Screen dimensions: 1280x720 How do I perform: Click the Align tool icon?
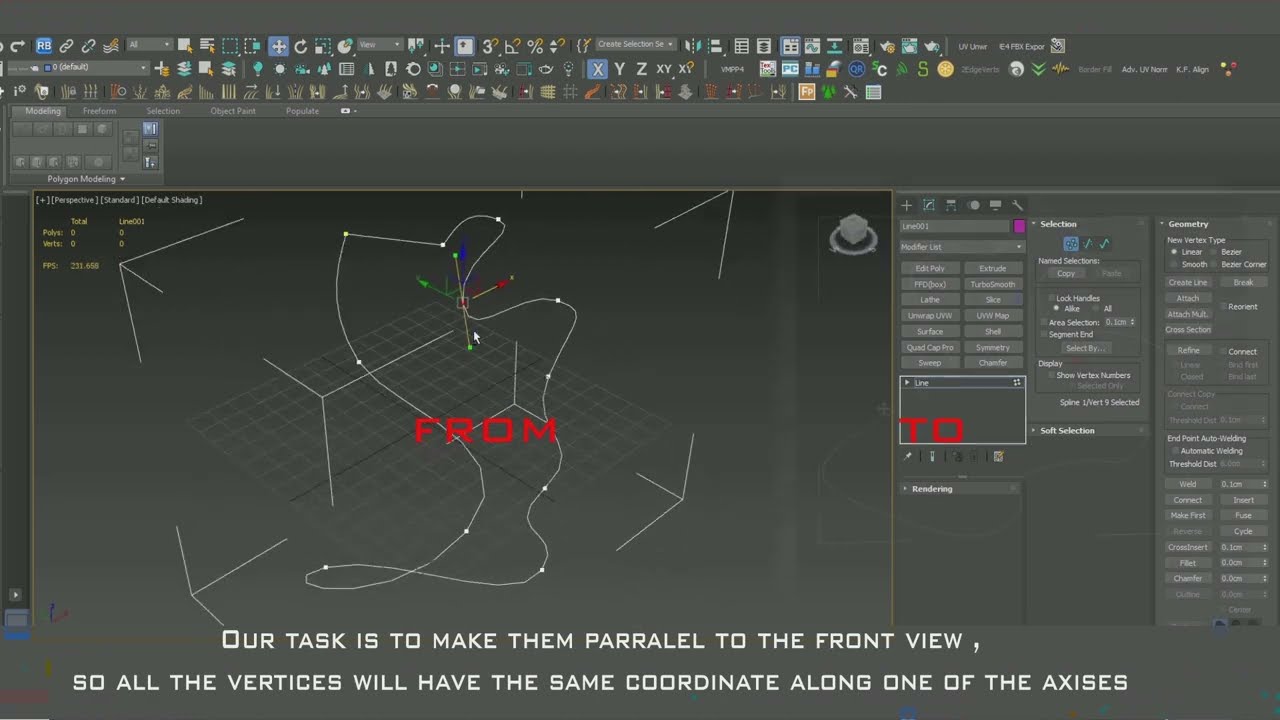[x=718, y=46]
